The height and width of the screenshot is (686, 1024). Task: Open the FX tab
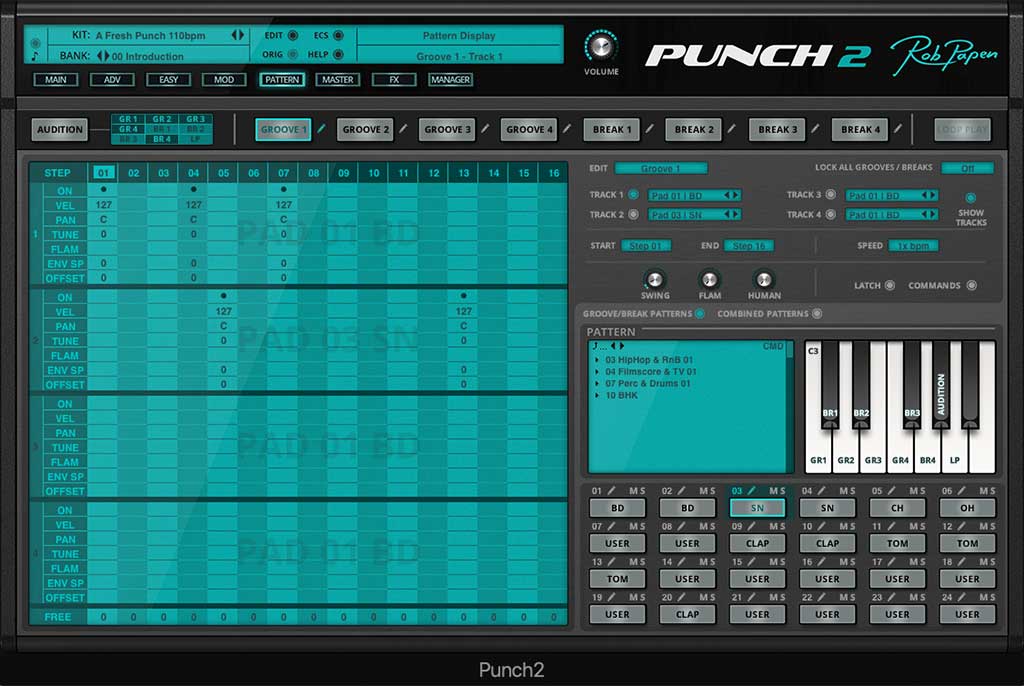(x=394, y=80)
